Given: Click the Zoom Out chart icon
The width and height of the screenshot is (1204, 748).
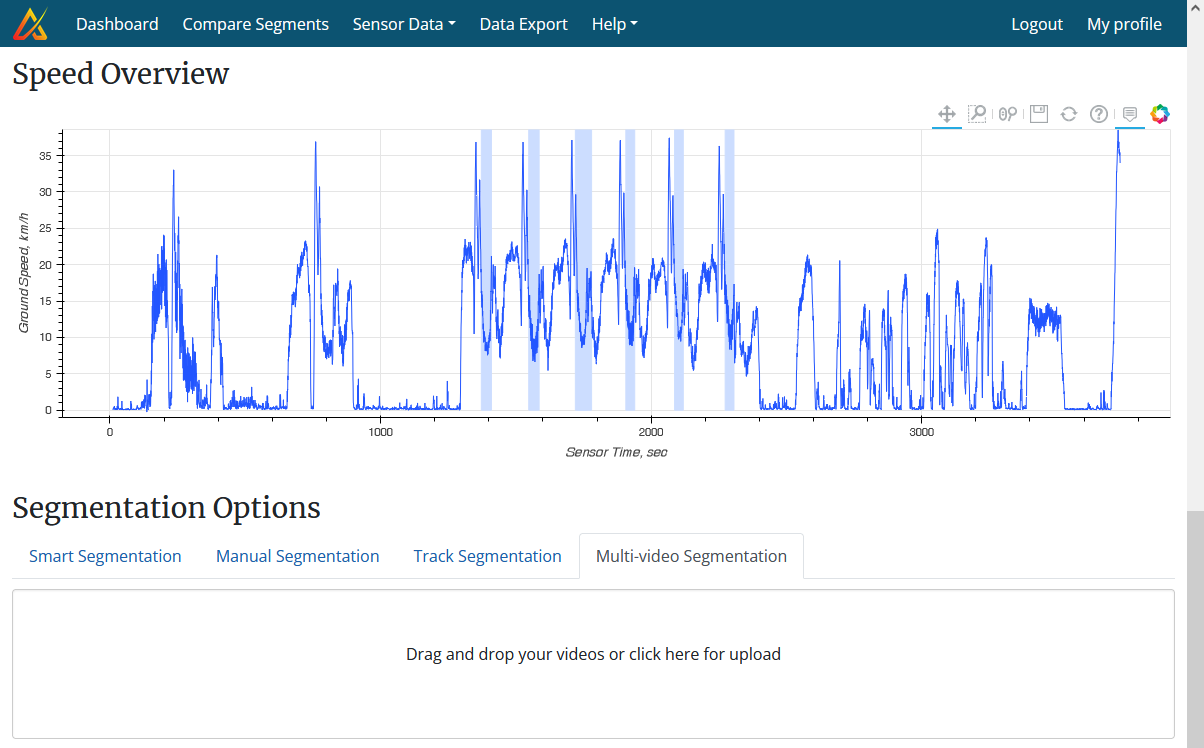Looking at the screenshot, I should tap(1012, 113).
